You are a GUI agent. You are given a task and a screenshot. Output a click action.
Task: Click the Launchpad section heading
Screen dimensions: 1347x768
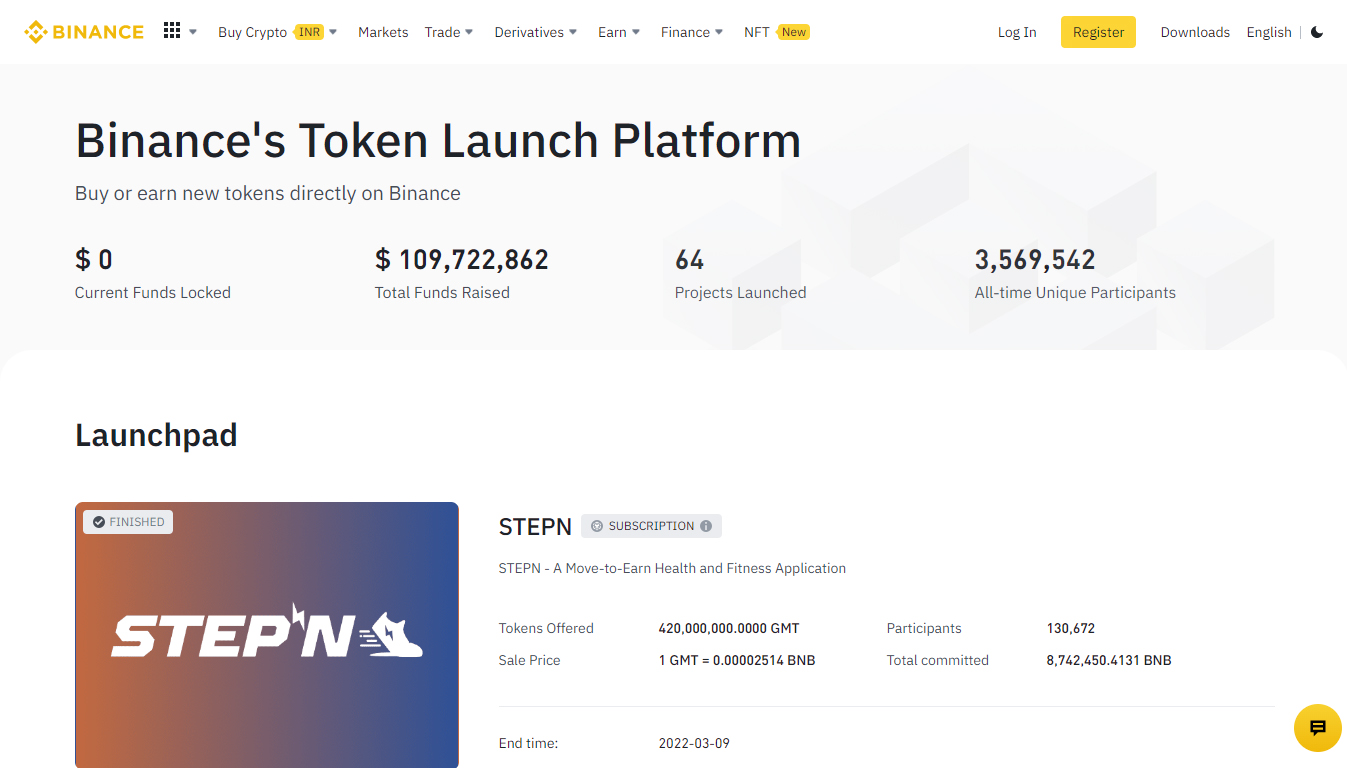[x=156, y=435]
